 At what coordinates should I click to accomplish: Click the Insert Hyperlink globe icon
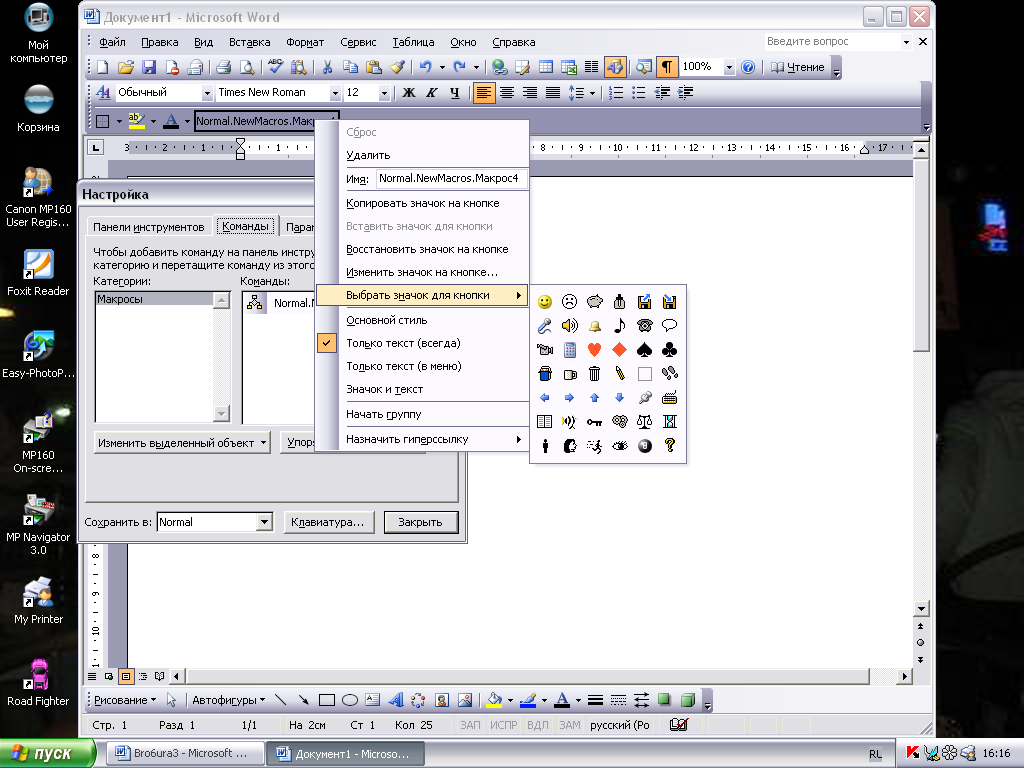click(500, 67)
